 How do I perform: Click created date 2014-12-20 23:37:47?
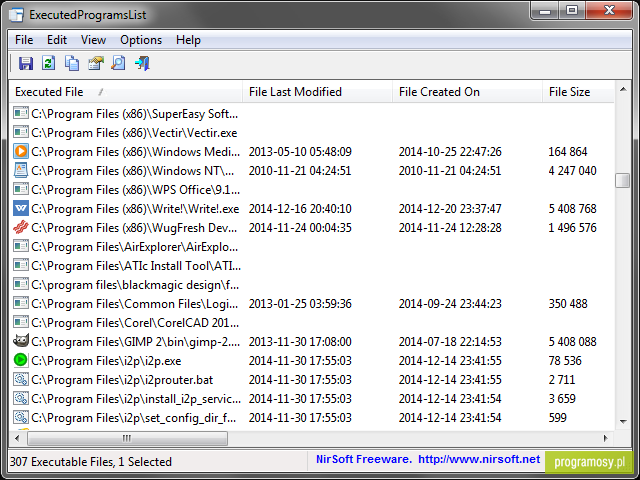[x=450, y=209]
